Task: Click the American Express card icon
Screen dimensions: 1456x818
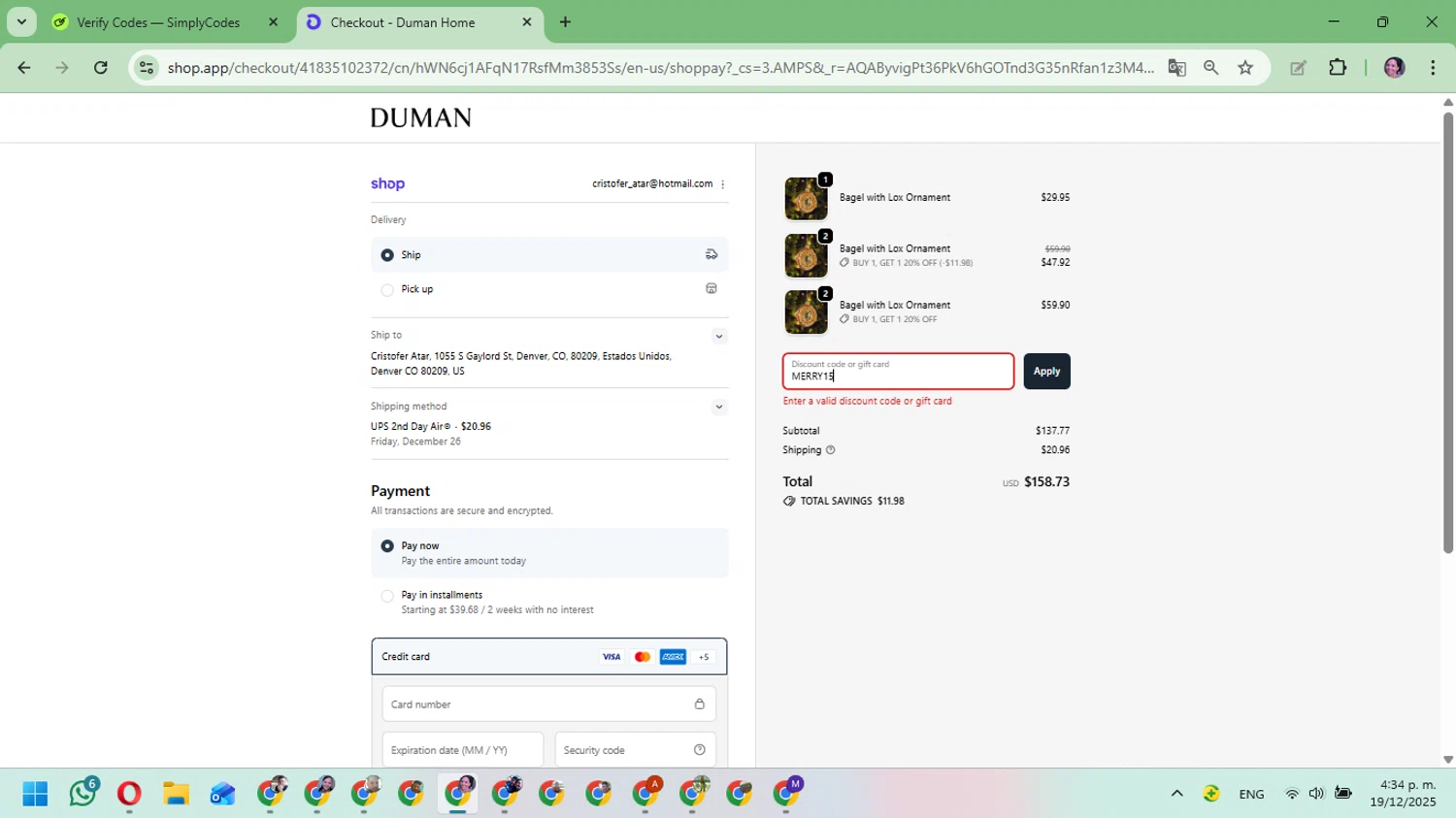Action: pyautogui.click(x=673, y=657)
